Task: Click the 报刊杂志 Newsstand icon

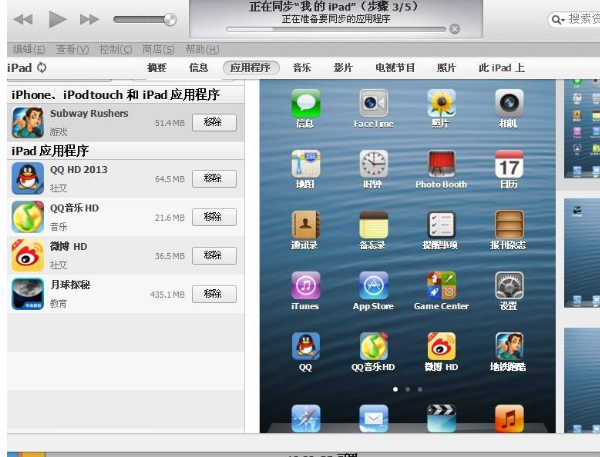Action: 509,225
